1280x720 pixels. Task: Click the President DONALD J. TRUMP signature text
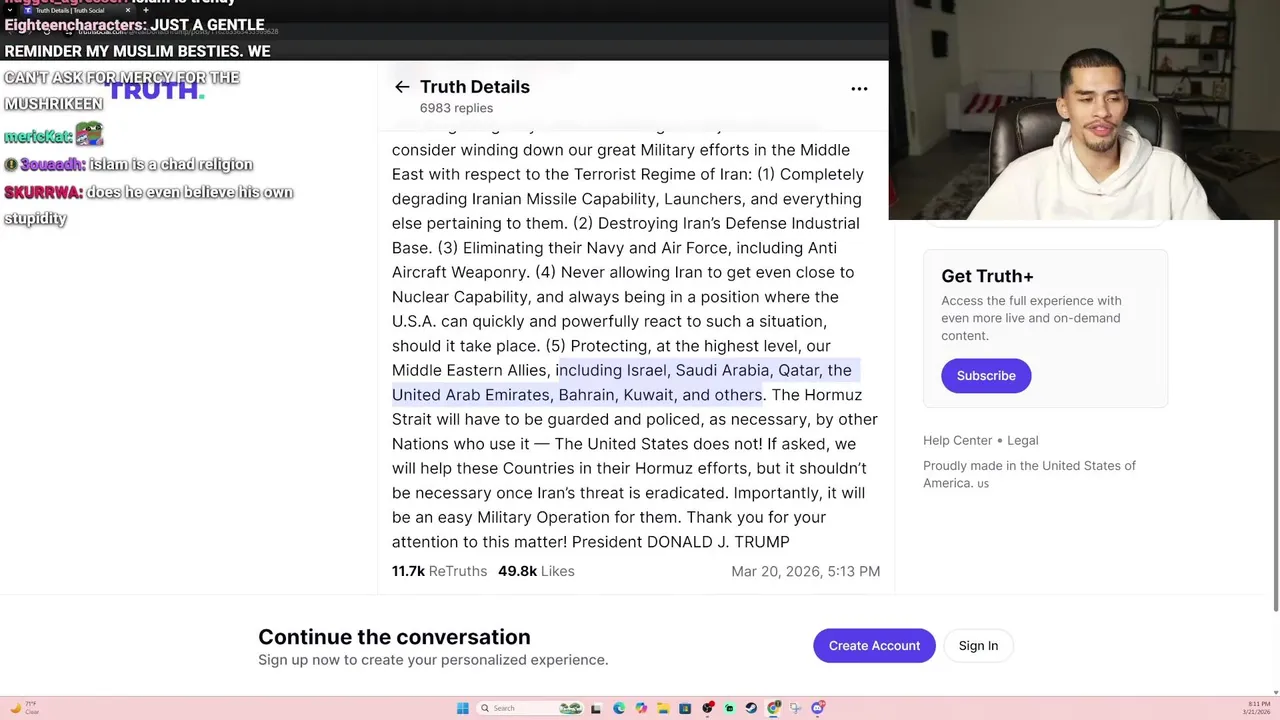tap(680, 542)
